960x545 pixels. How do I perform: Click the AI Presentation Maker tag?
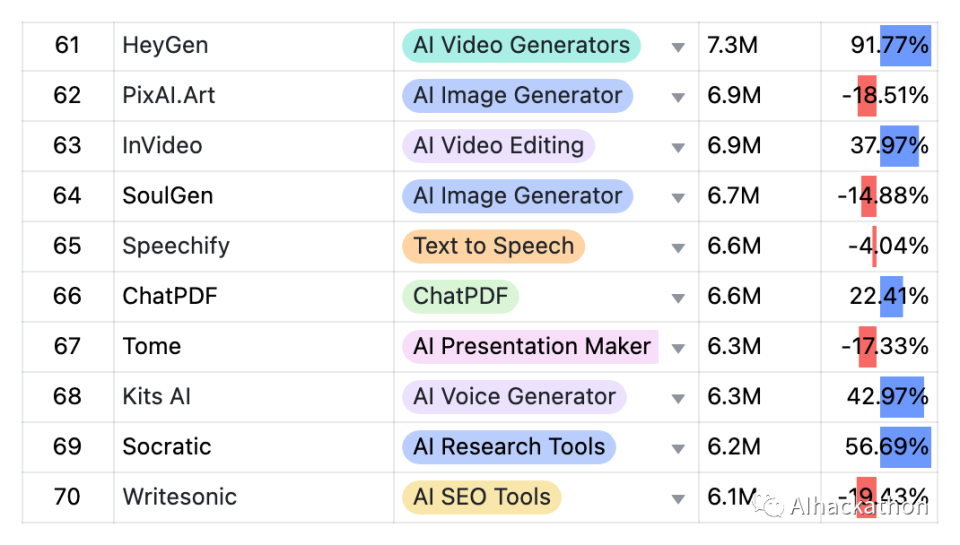point(531,347)
